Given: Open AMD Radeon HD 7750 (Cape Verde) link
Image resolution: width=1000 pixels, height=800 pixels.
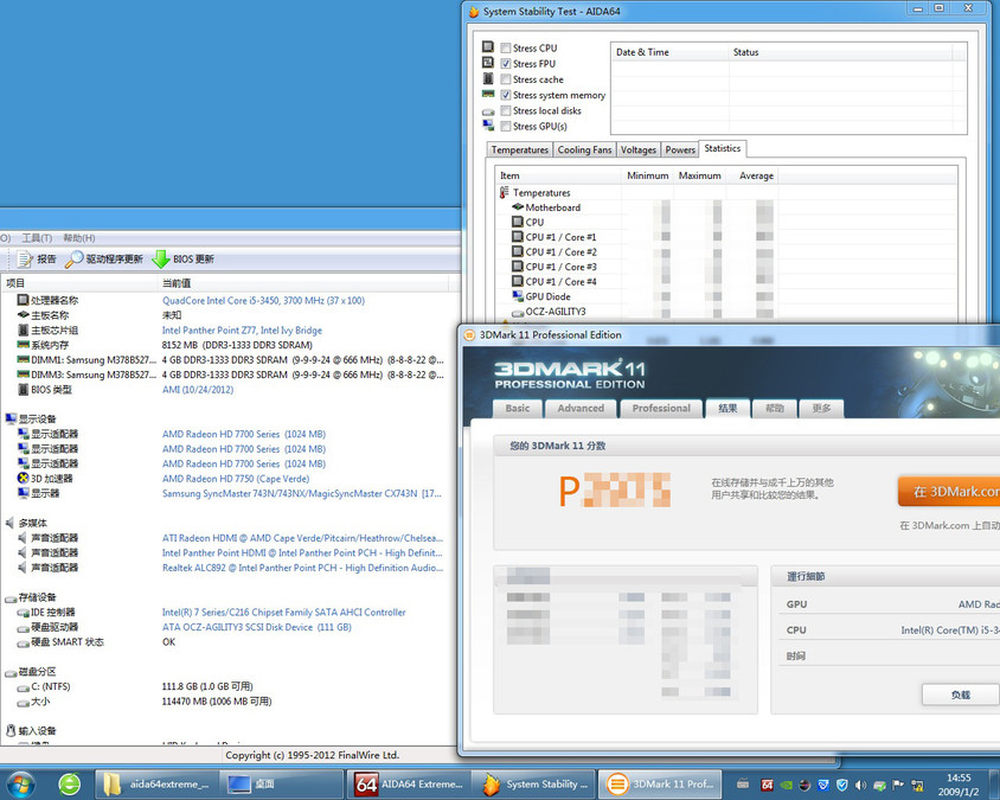Looking at the screenshot, I should point(235,479).
